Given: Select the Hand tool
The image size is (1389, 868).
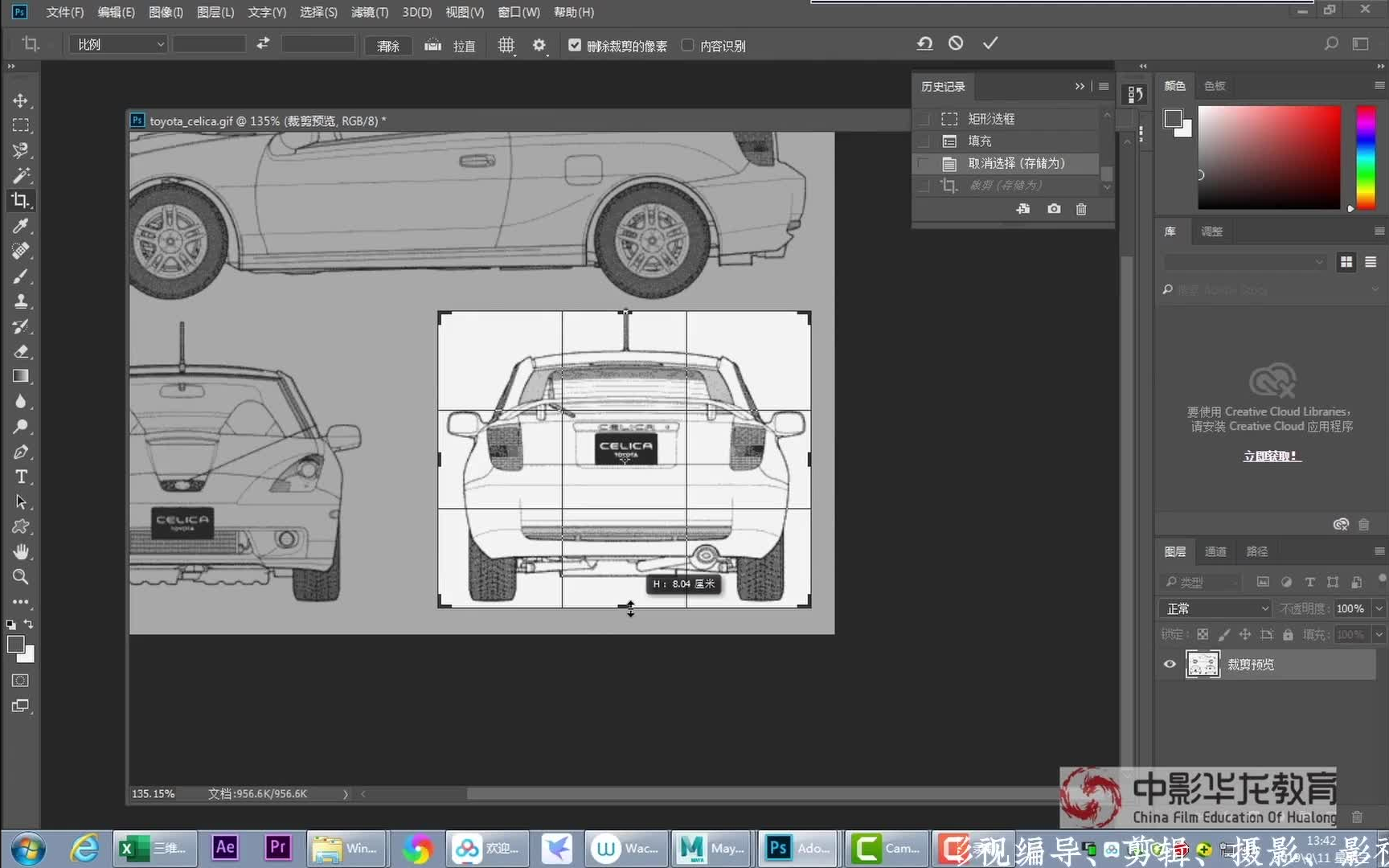Looking at the screenshot, I should tap(21, 551).
